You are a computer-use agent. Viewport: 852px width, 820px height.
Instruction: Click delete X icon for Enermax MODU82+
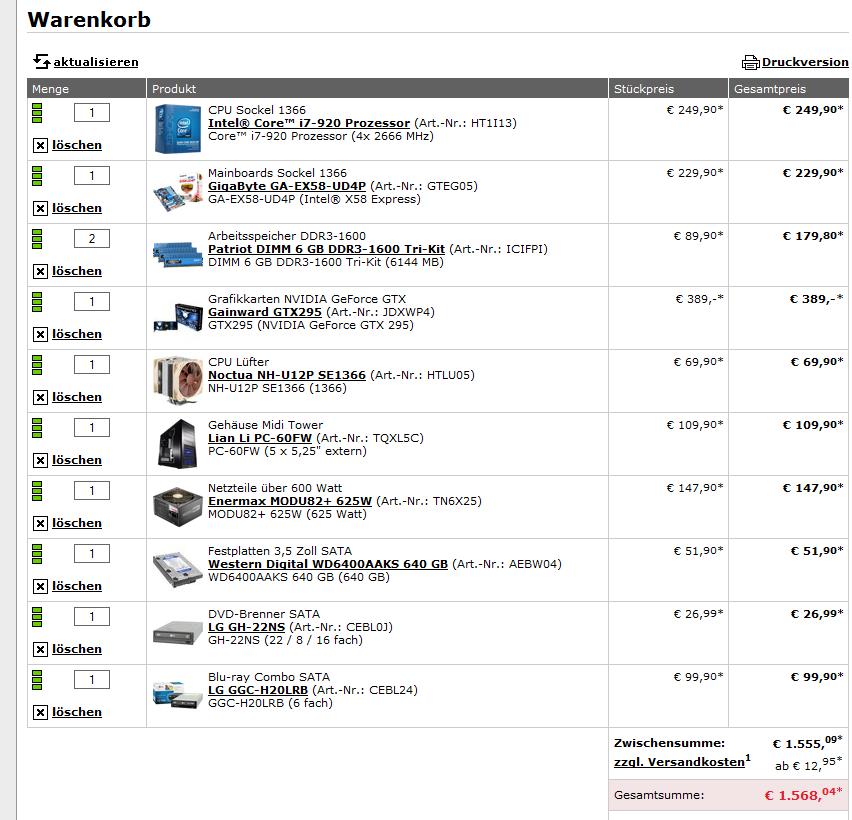40,523
